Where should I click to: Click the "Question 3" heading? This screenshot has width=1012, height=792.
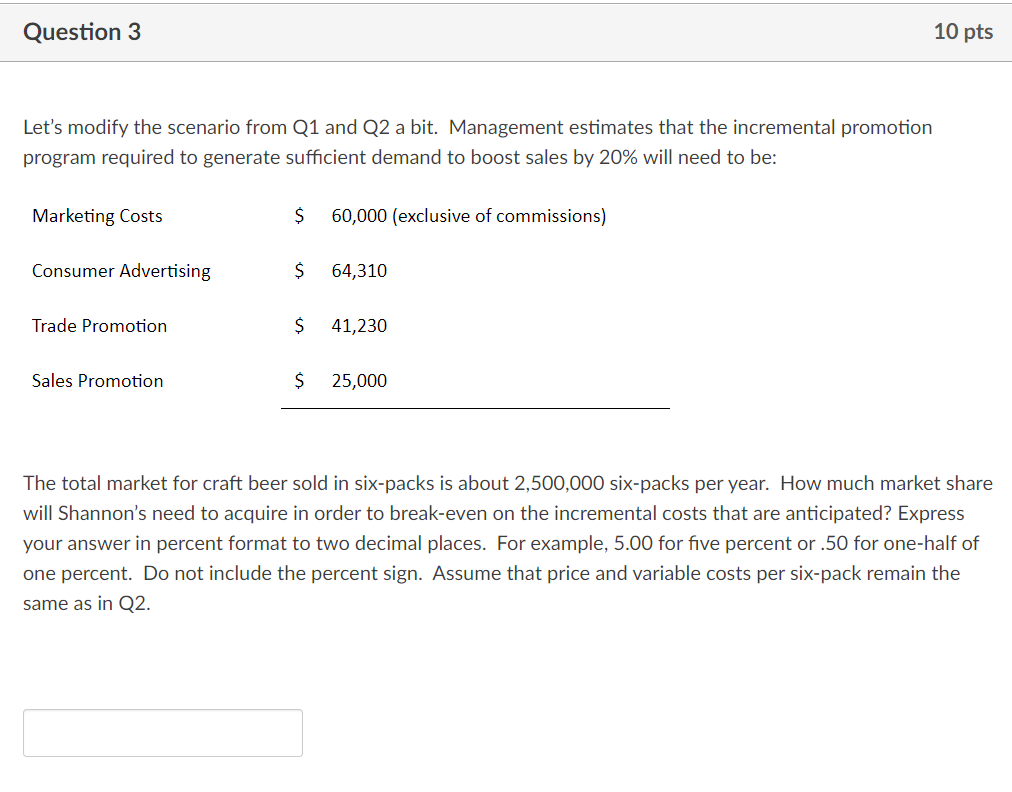pos(82,32)
